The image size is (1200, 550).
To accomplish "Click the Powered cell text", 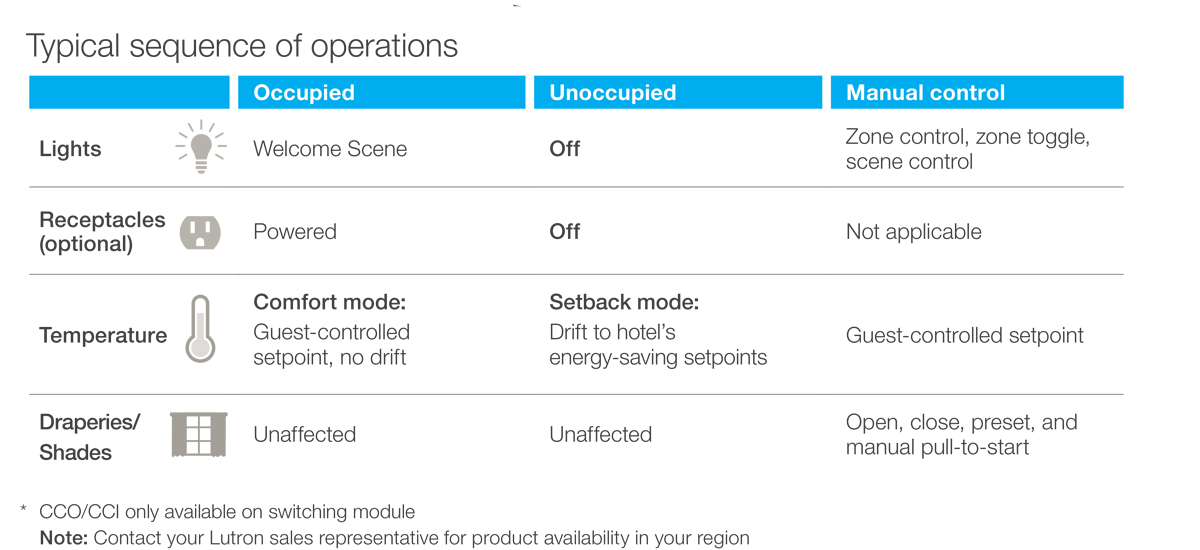I will [295, 231].
